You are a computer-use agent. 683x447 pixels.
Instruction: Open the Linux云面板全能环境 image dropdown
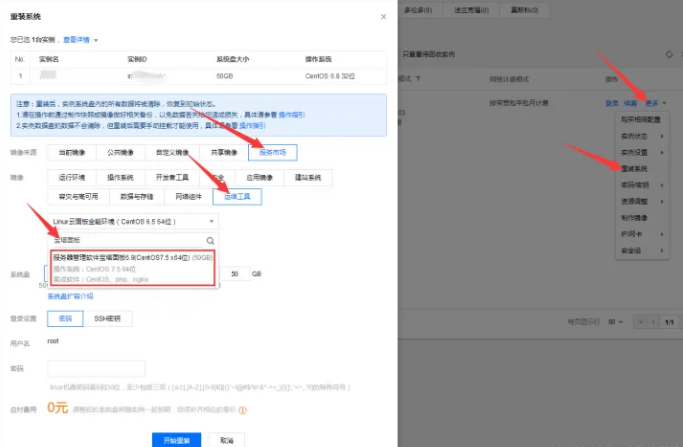pyautogui.click(x=132, y=221)
